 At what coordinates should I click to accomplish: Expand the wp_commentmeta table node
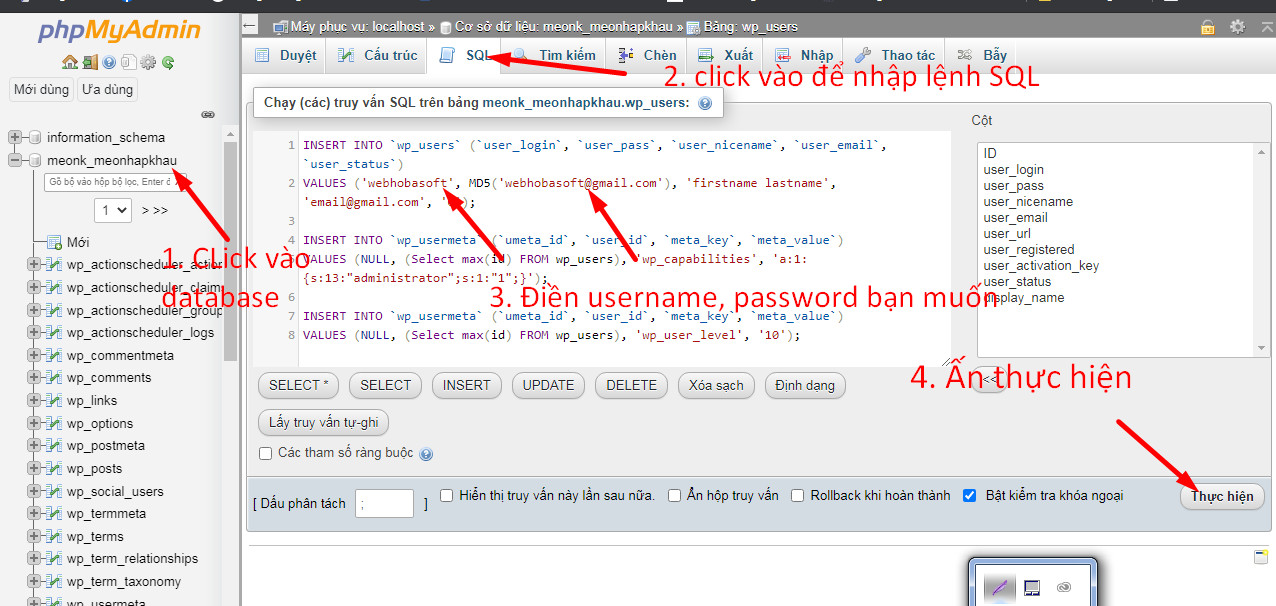click(x=34, y=356)
